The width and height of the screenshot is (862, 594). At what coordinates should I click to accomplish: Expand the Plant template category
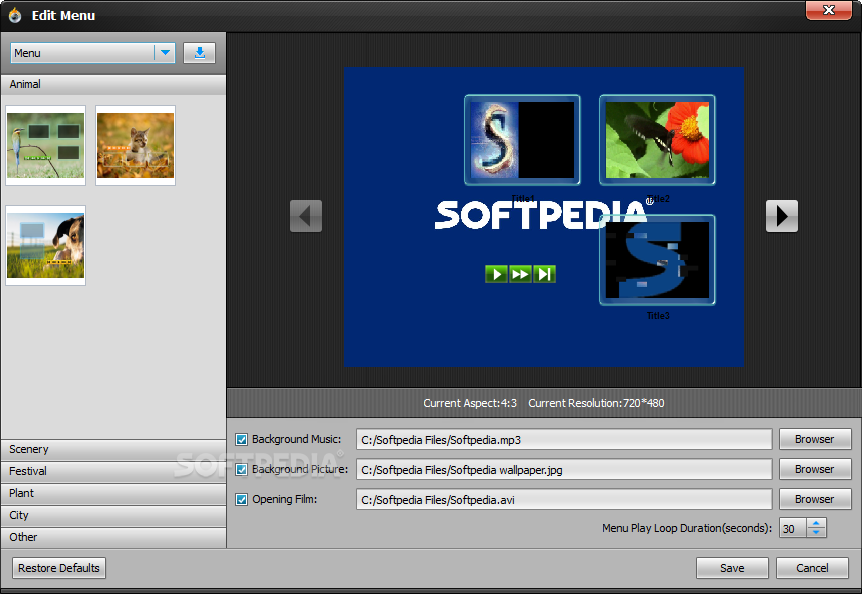[x=113, y=493]
